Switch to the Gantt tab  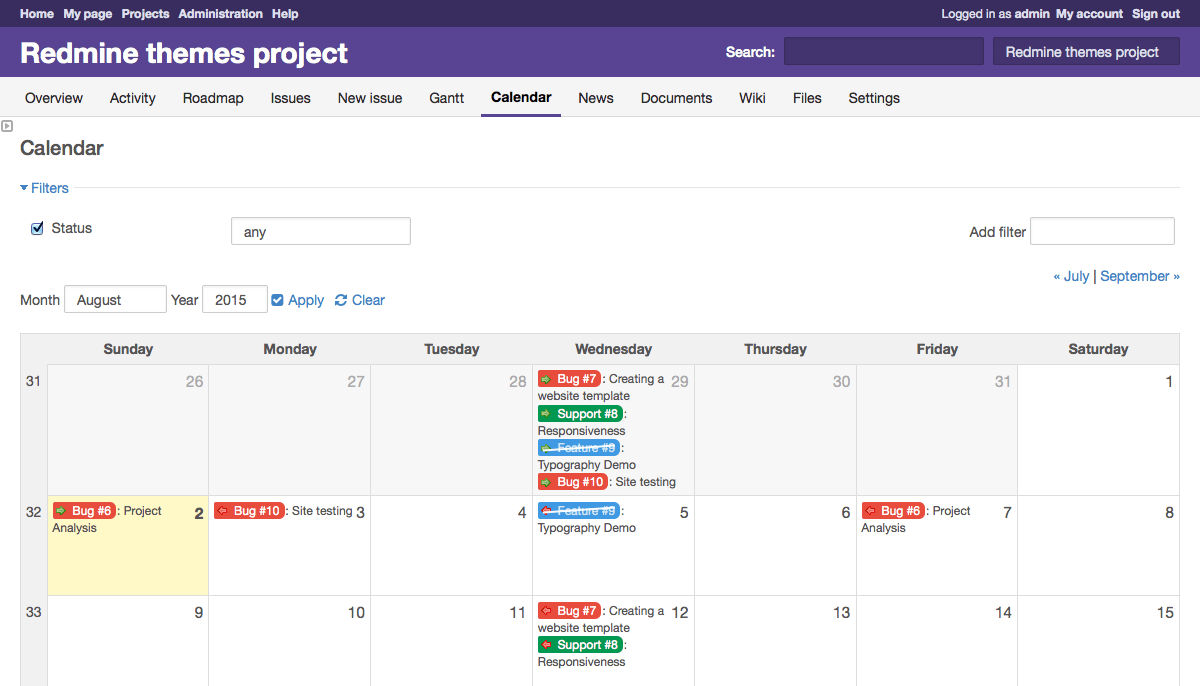[x=446, y=98]
